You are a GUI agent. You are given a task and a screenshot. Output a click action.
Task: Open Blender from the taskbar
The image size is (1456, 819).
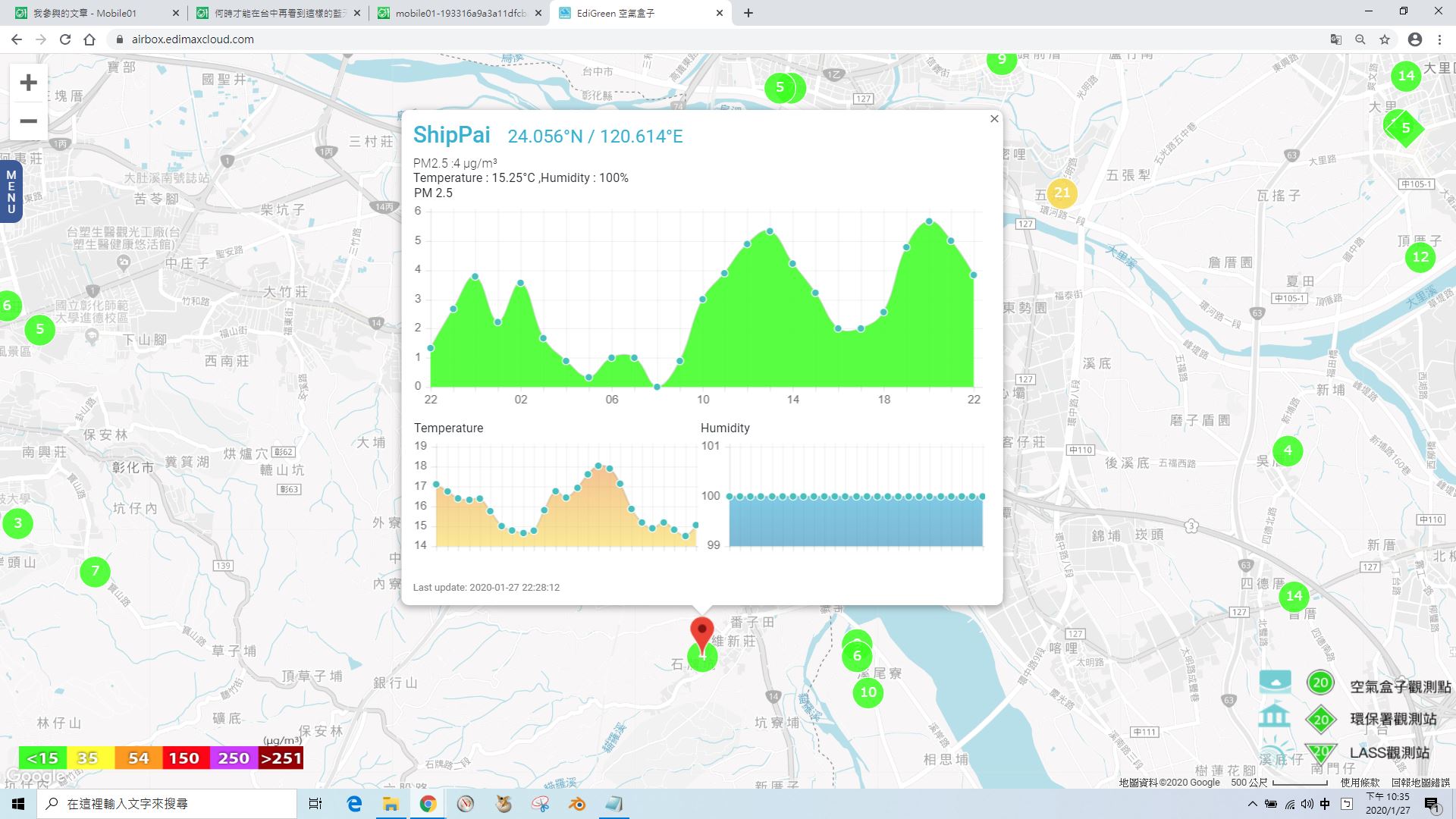pyautogui.click(x=577, y=804)
